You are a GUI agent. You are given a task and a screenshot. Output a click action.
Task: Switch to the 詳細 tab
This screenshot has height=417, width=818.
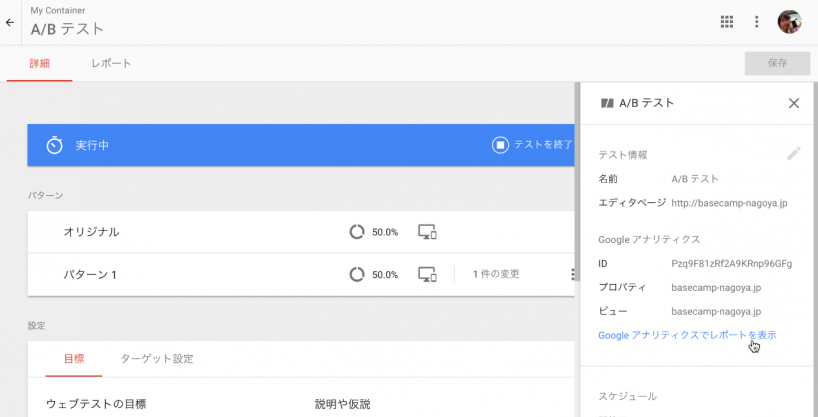pyautogui.click(x=39, y=63)
